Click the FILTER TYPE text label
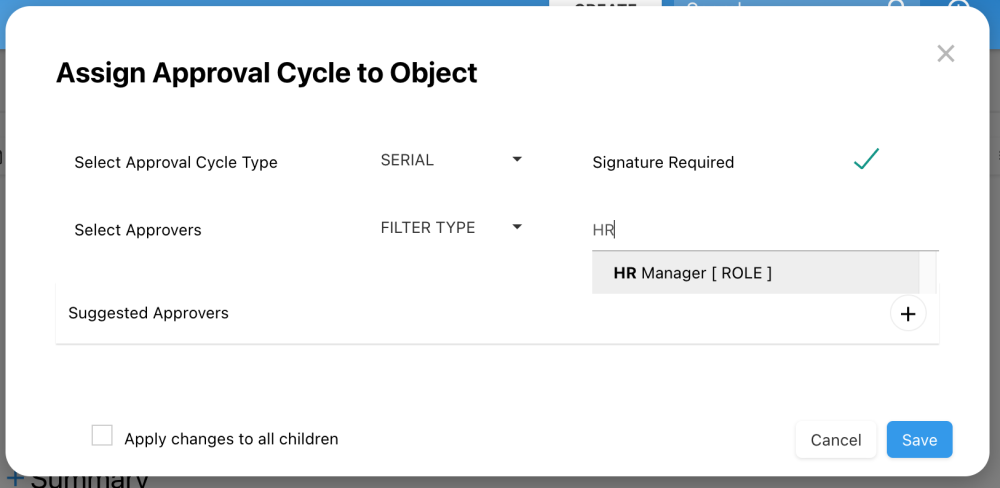 [x=427, y=228]
